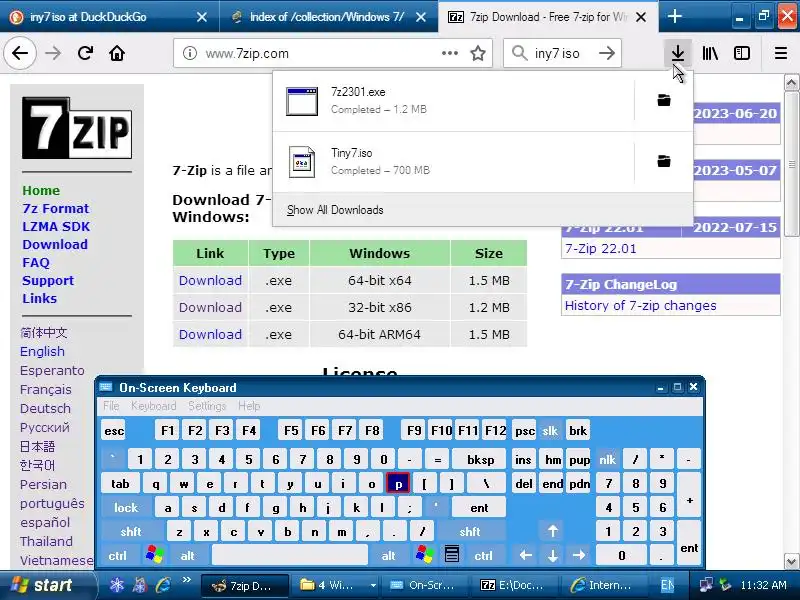Viewport: 800px width, 600px height.
Task: Open a new browser tab
Action: click(x=674, y=16)
